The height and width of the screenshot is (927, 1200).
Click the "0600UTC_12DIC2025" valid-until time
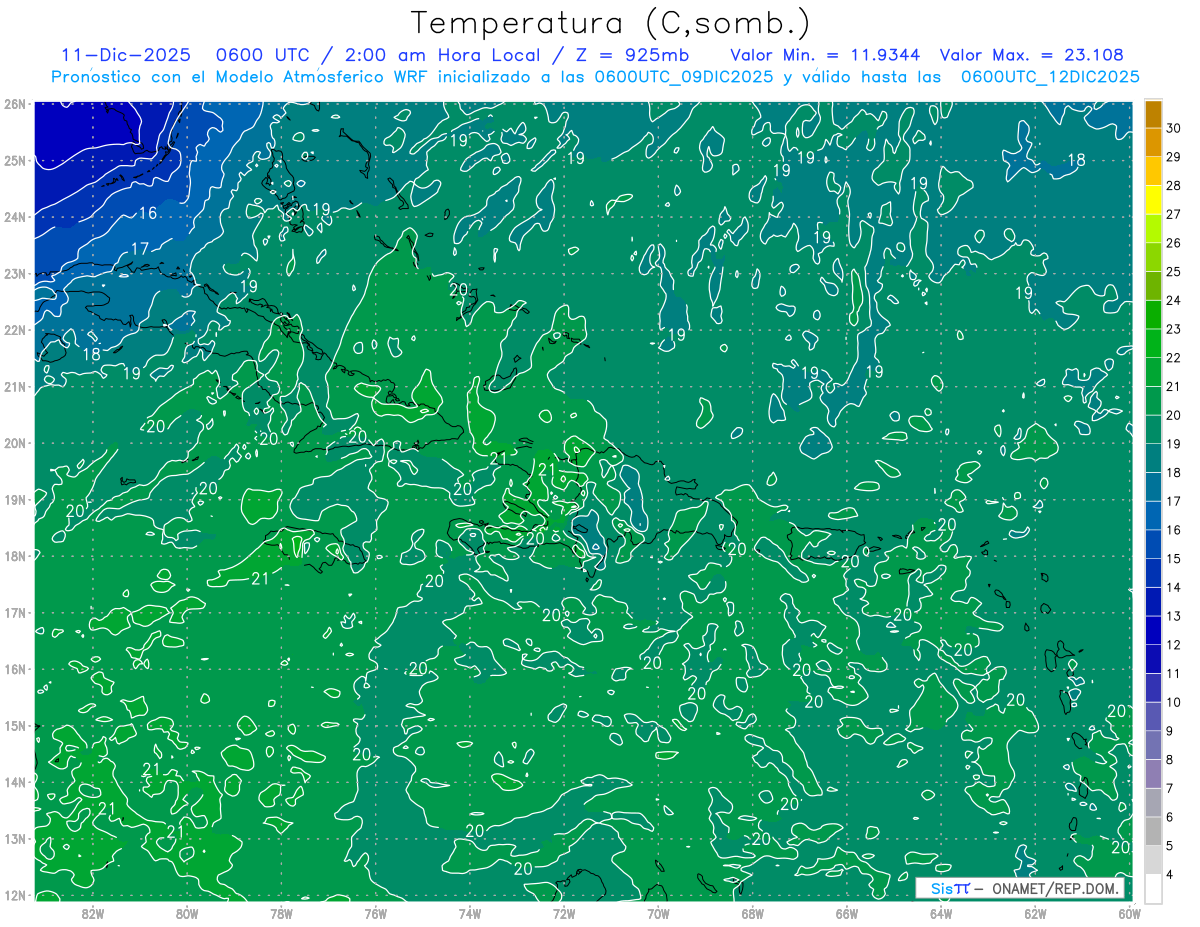pos(1050,76)
